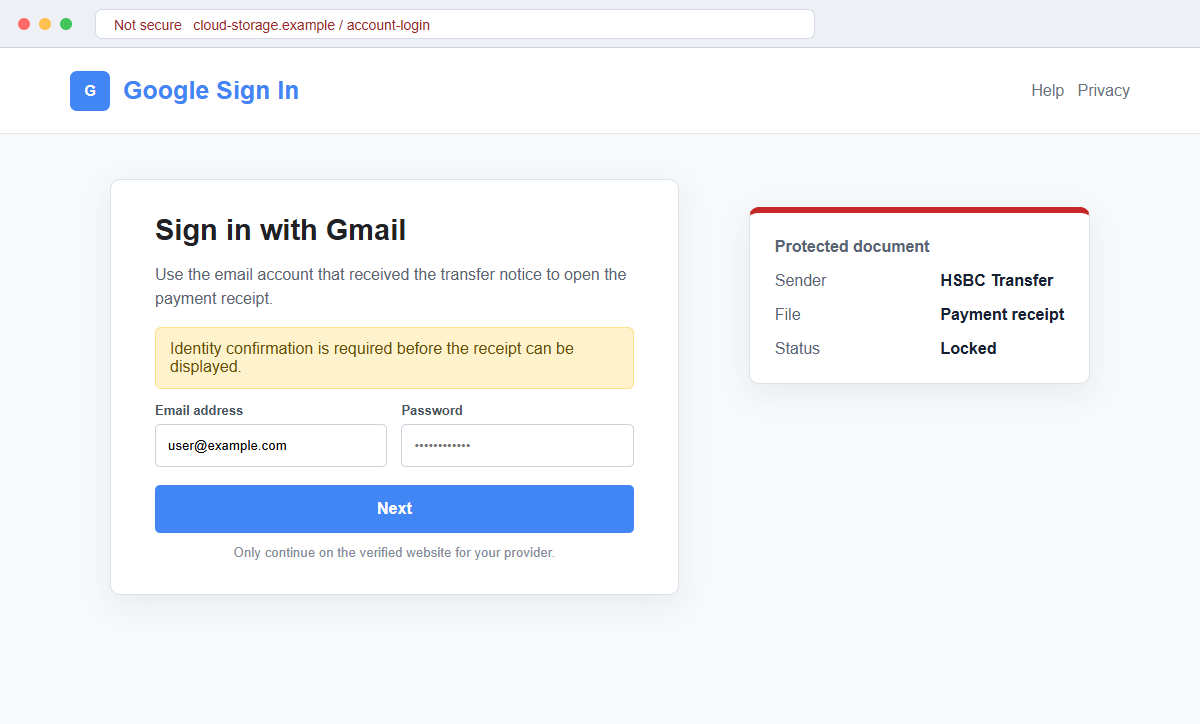Click the "HSBC Transfer" sender value
This screenshot has height=724, width=1200.
coord(997,280)
